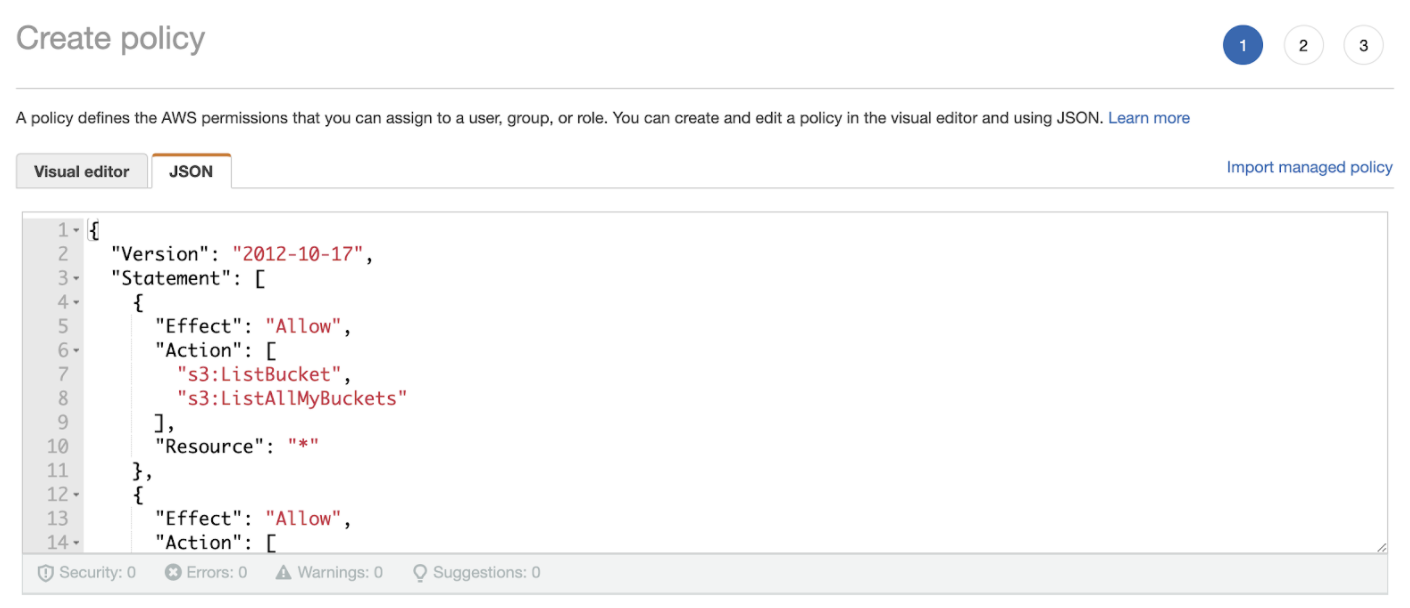Place cursor on the s3:ListAllMyBuckets line
This screenshot has height=608, width=1410.
pos(292,398)
